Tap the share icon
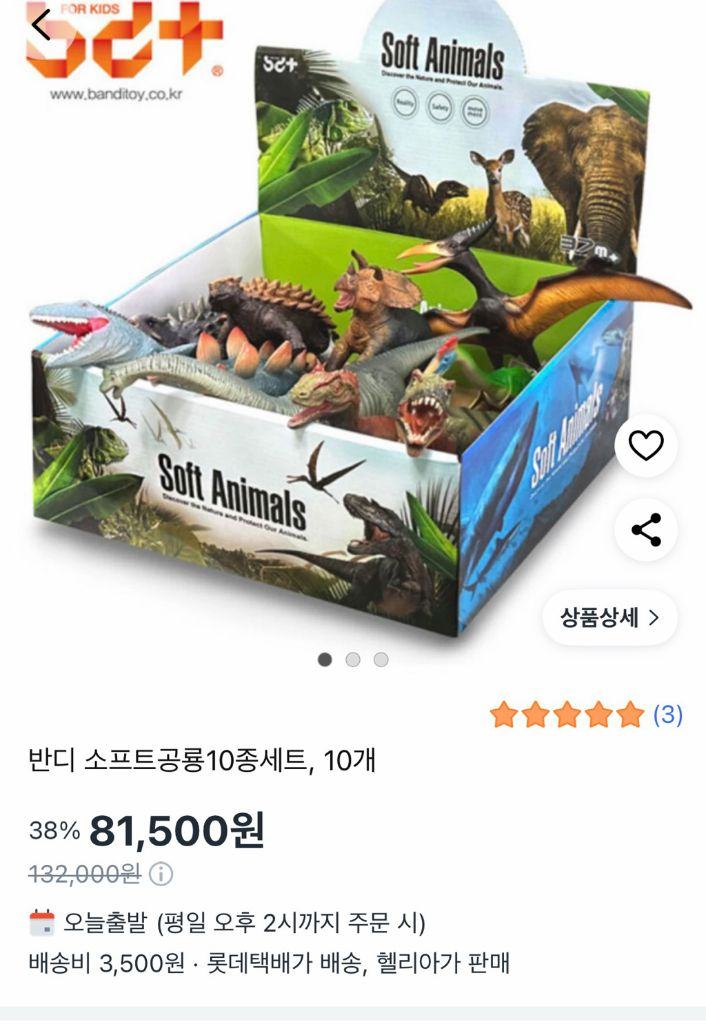This screenshot has width=706, height=1024. click(646, 530)
